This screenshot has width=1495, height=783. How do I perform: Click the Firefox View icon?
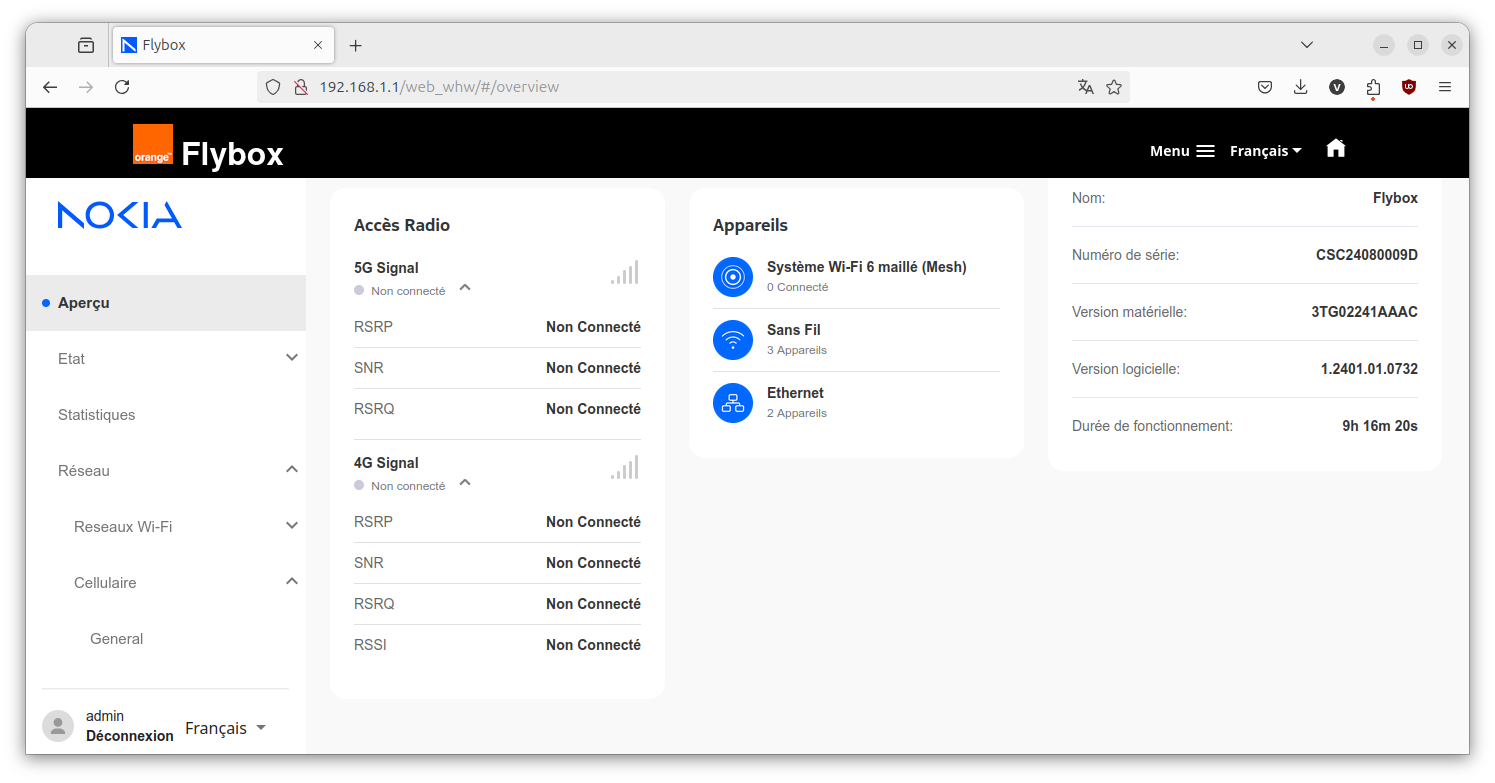(x=86, y=45)
